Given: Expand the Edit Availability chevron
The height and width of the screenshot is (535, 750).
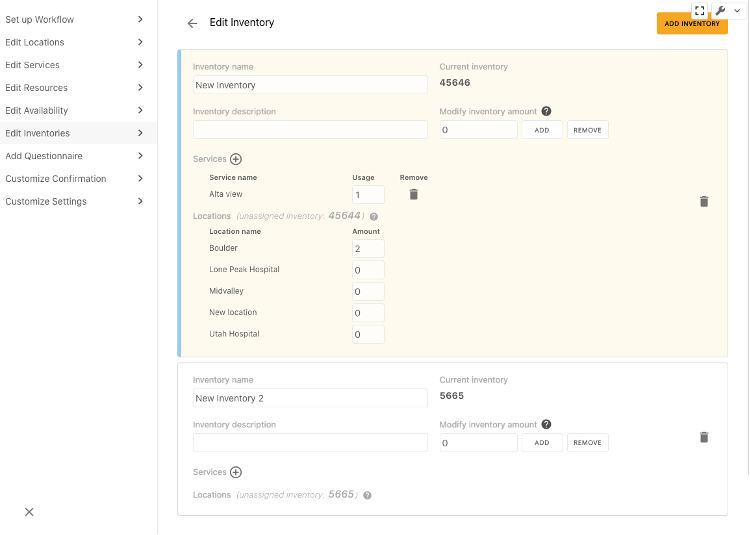Looking at the screenshot, I should click(x=140, y=110).
